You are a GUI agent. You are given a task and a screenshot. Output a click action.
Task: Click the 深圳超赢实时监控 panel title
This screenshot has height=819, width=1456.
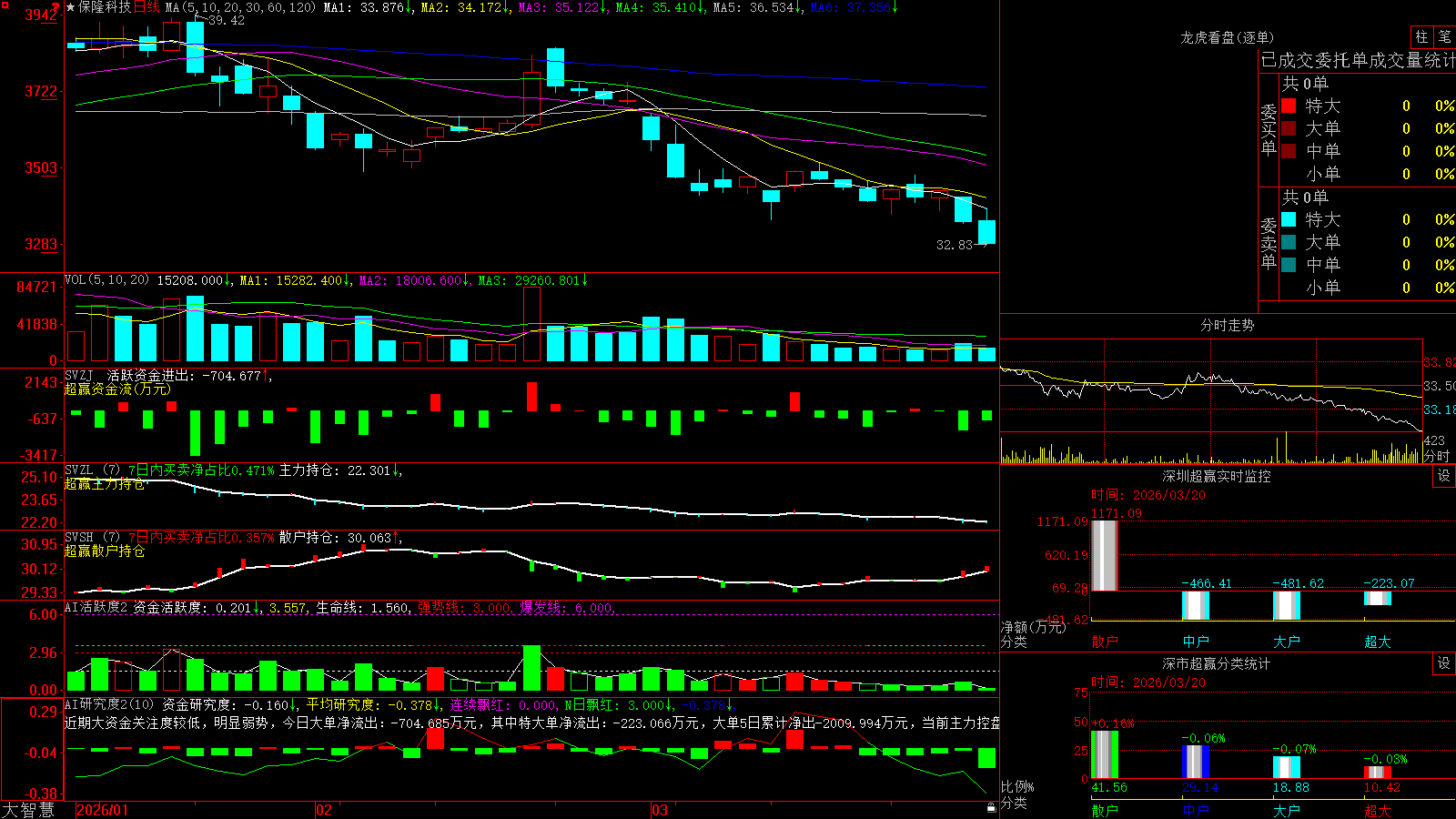pyautogui.click(x=1217, y=476)
